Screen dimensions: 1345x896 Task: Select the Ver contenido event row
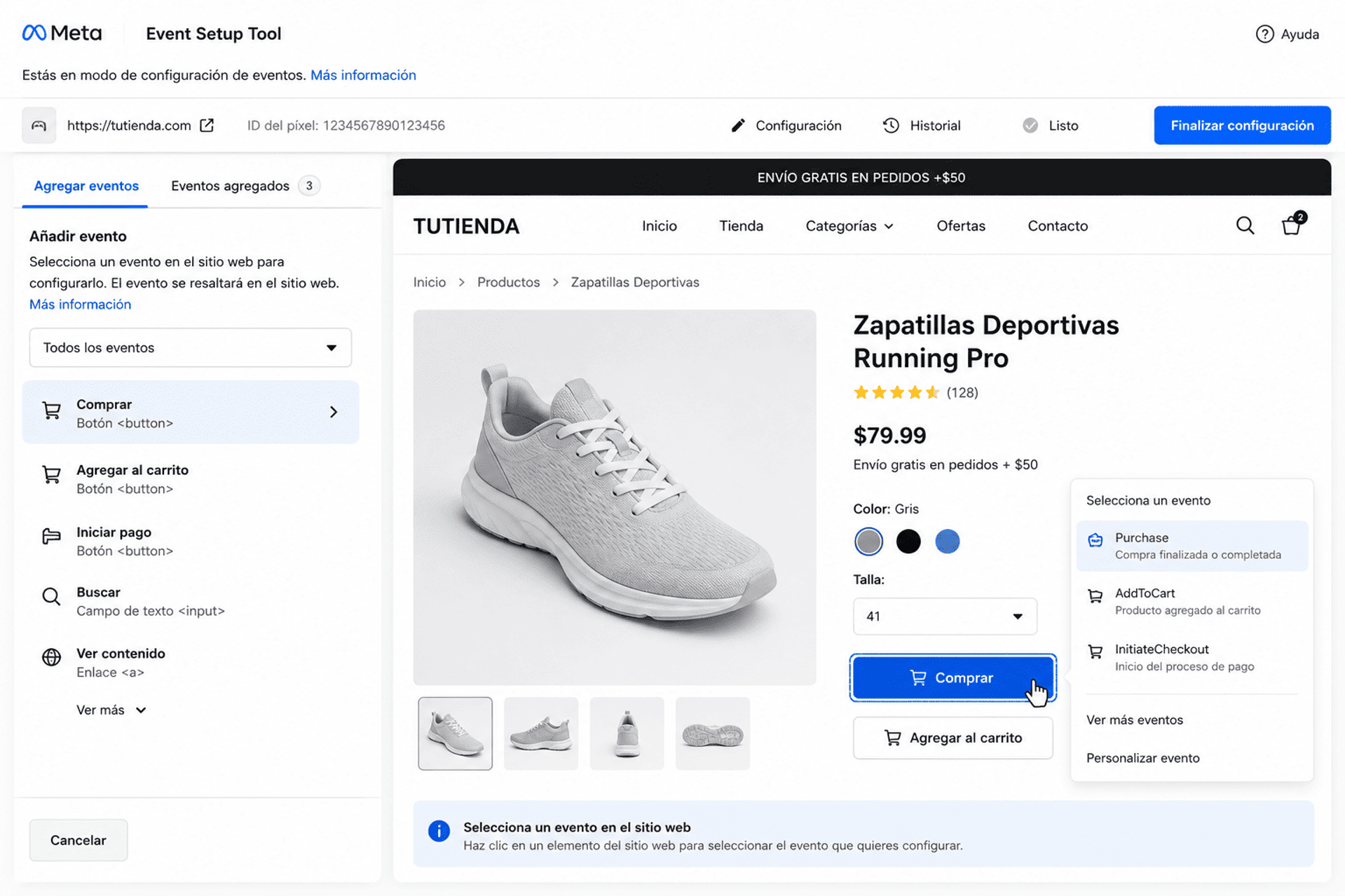click(191, 662)
